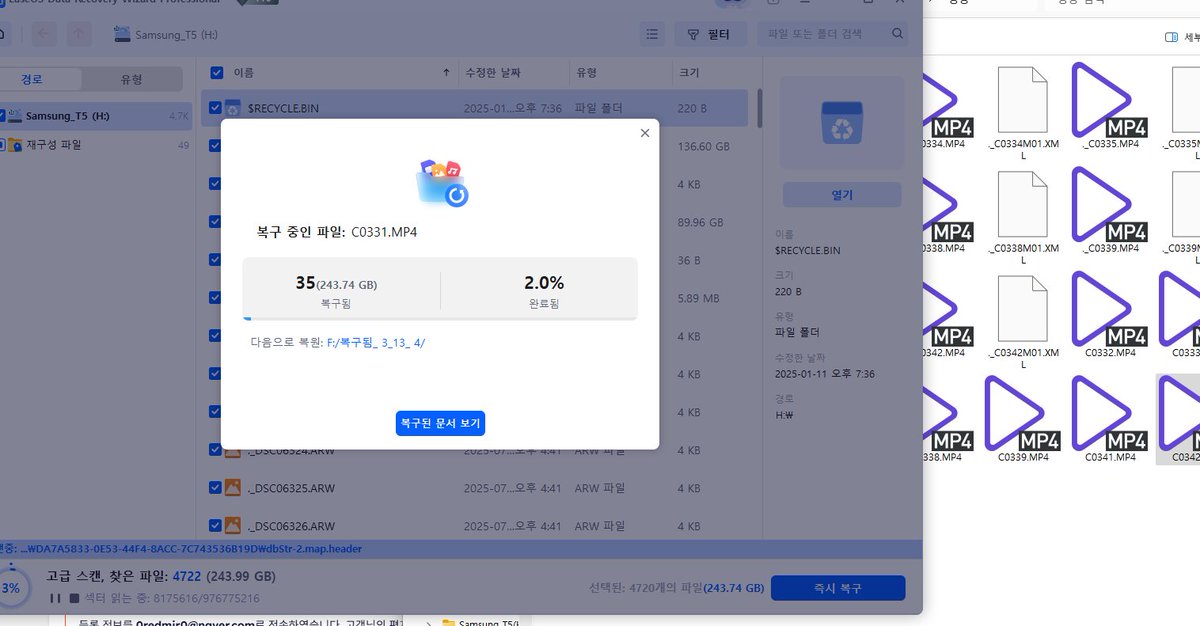This screenshot has height=626, width=1200.
Task: Click the 136.60 GB size cell
Action: point(702,146)
